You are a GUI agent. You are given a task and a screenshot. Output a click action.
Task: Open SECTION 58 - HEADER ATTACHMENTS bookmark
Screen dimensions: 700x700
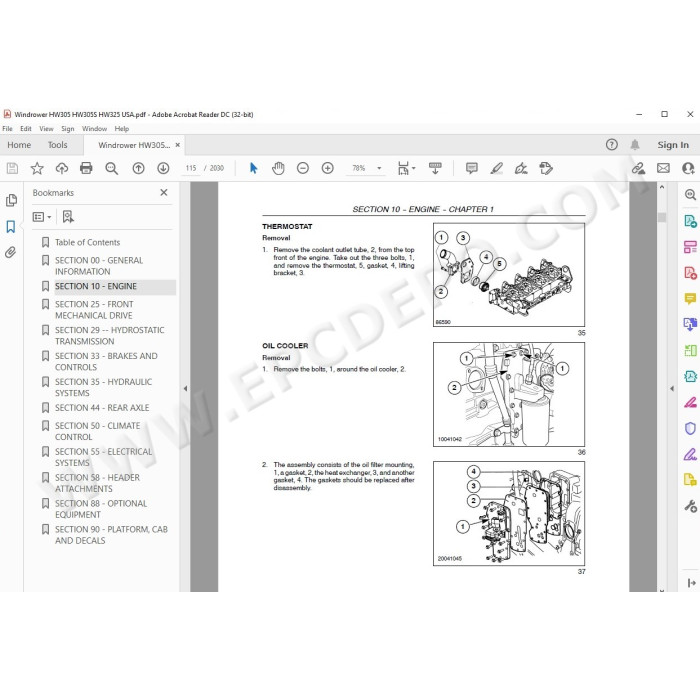(97, 483)
